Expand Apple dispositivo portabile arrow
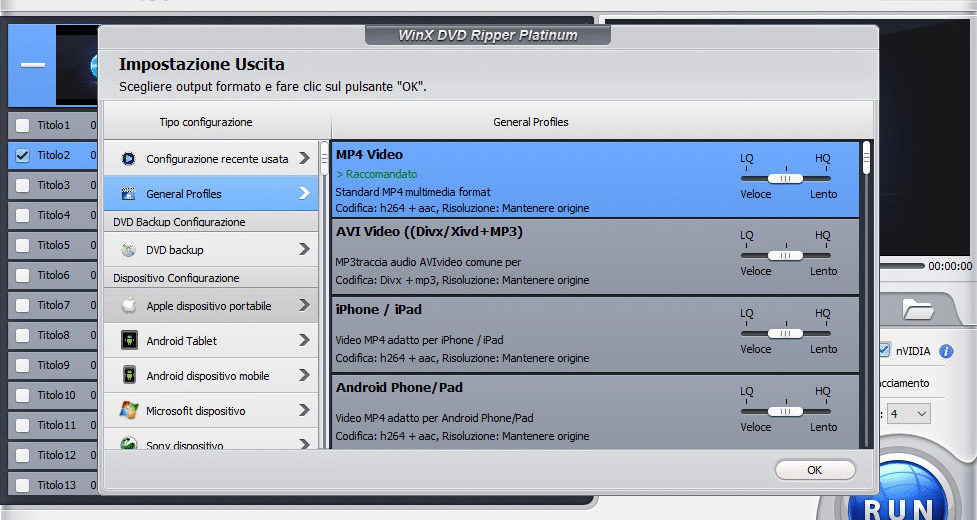This screenshot has width=977, height=520. 304,305
